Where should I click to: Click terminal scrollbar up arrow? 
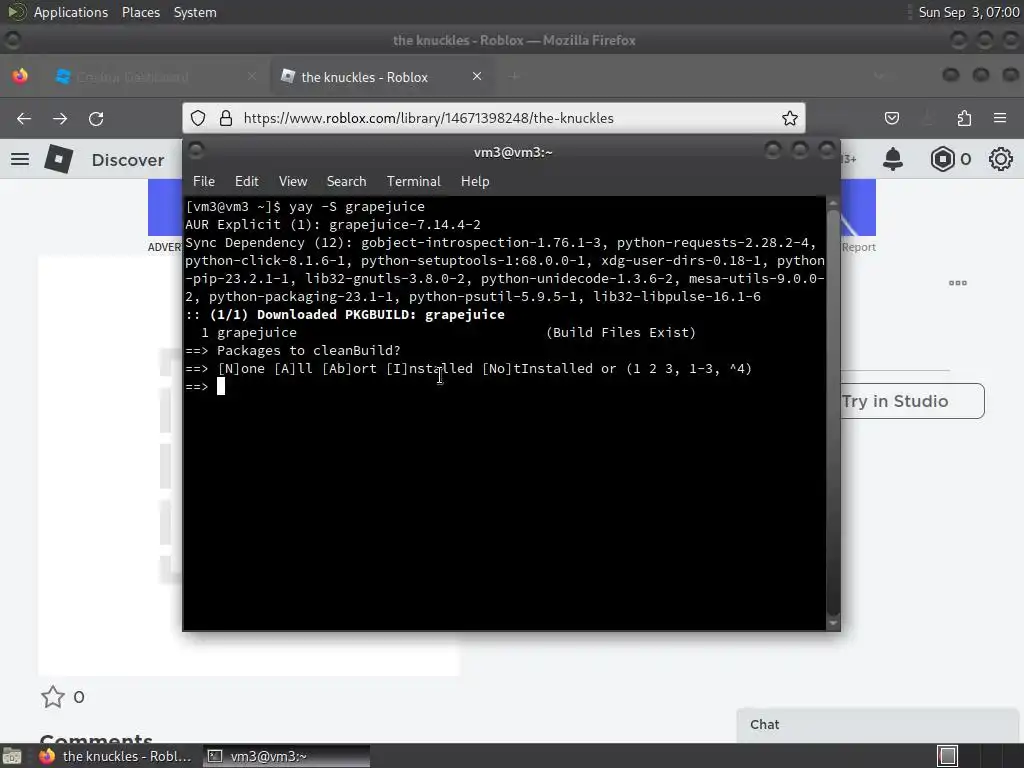pyautogui.click(x=833, y=203)
